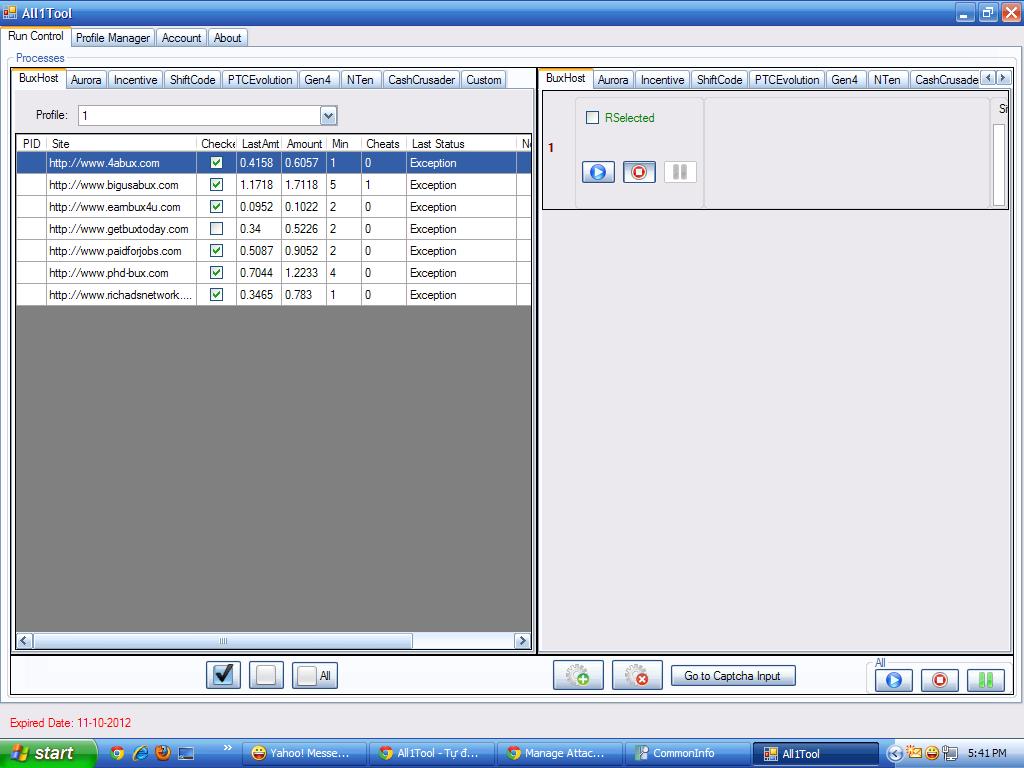Open the About tab

227,38
